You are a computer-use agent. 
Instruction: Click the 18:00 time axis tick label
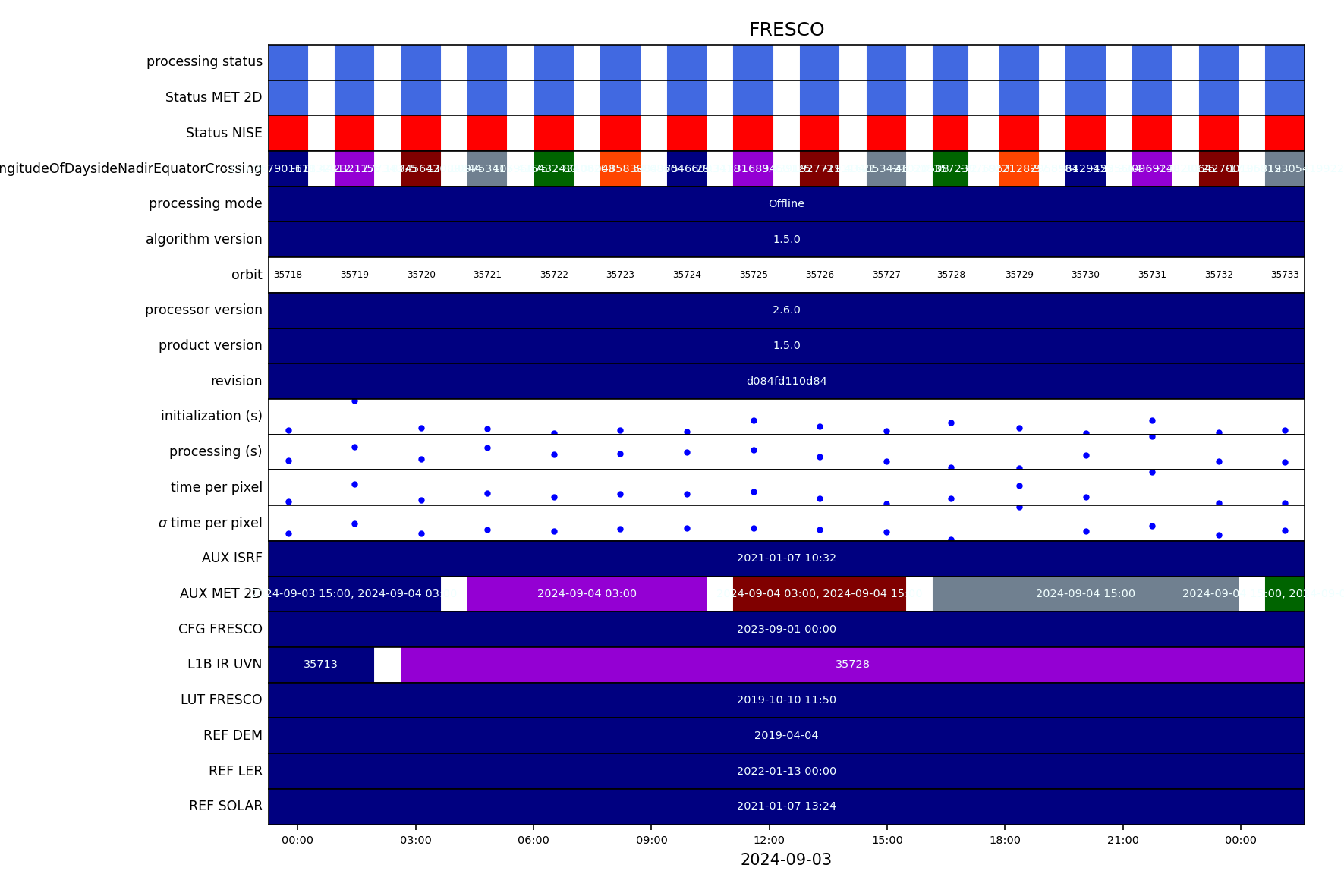tap(1005, 840)
